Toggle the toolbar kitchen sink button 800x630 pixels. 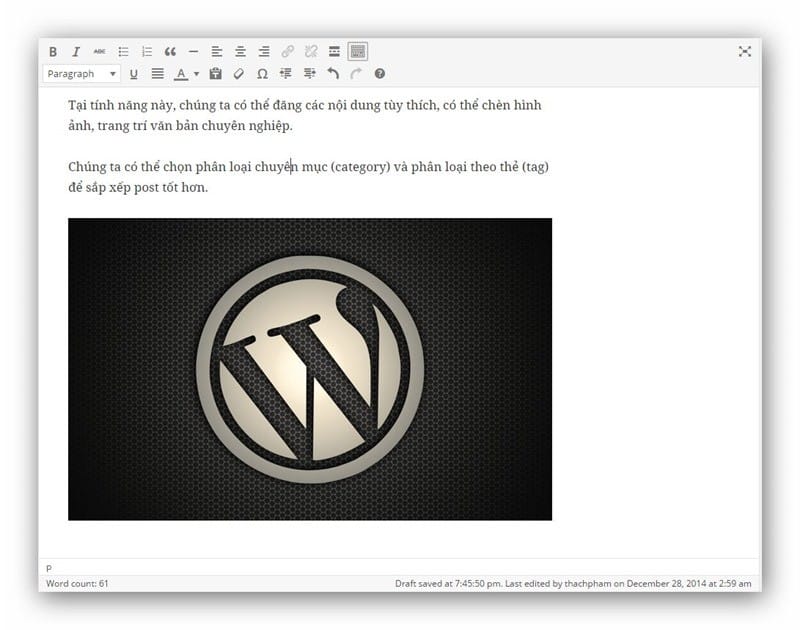358,52
